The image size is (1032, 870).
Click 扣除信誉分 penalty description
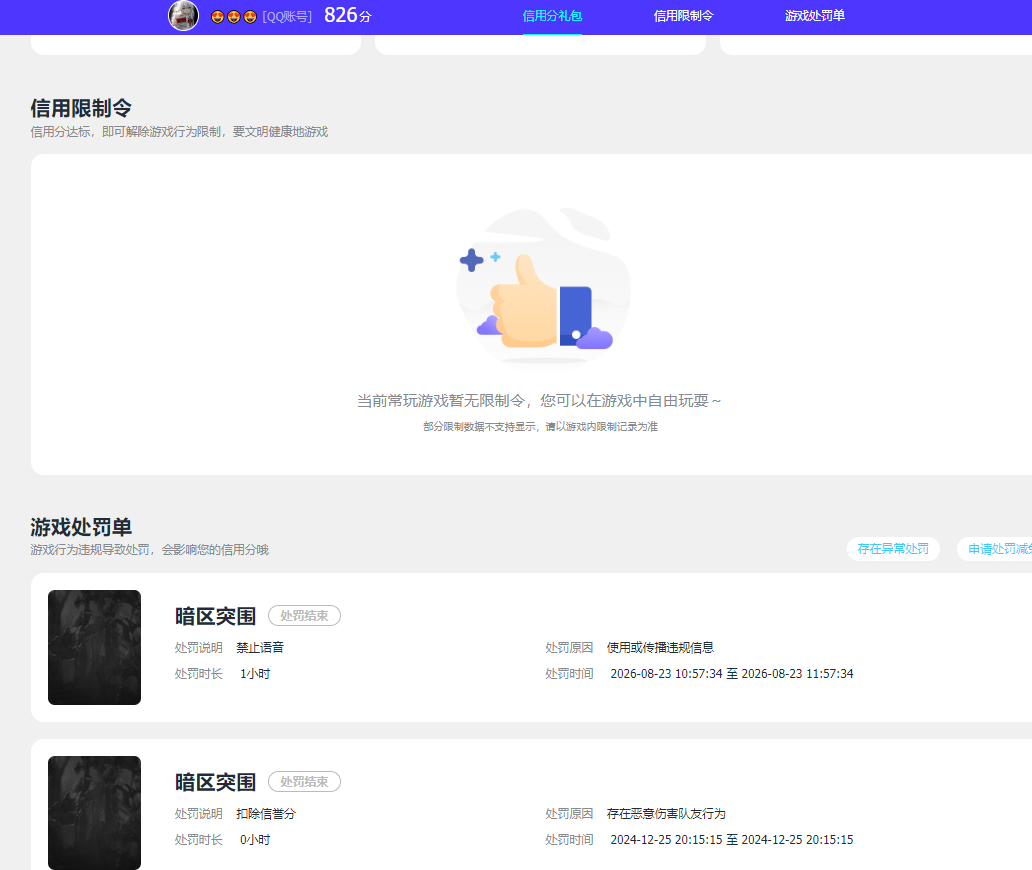click(266, 814)
